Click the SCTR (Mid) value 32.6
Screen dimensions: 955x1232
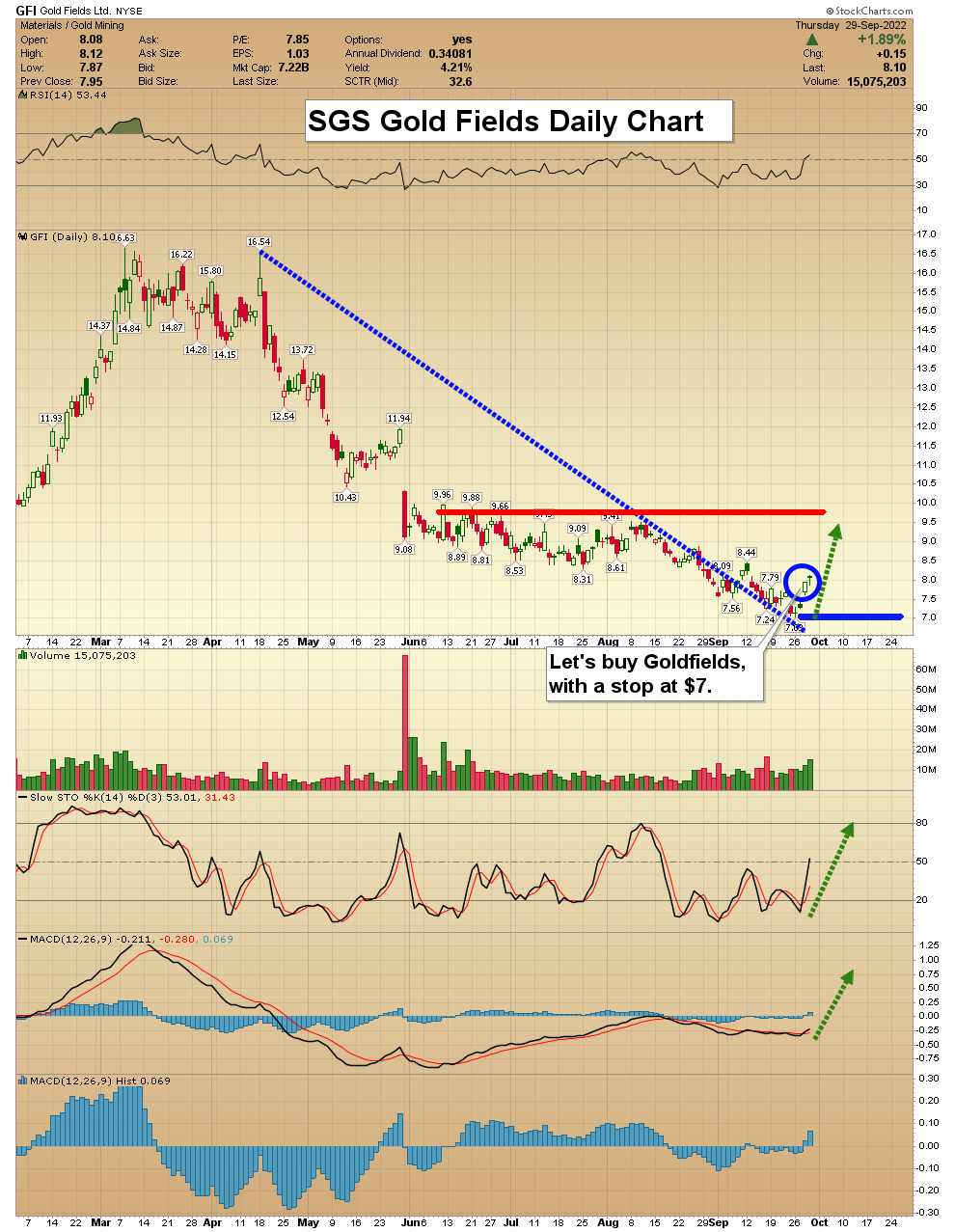461,82
